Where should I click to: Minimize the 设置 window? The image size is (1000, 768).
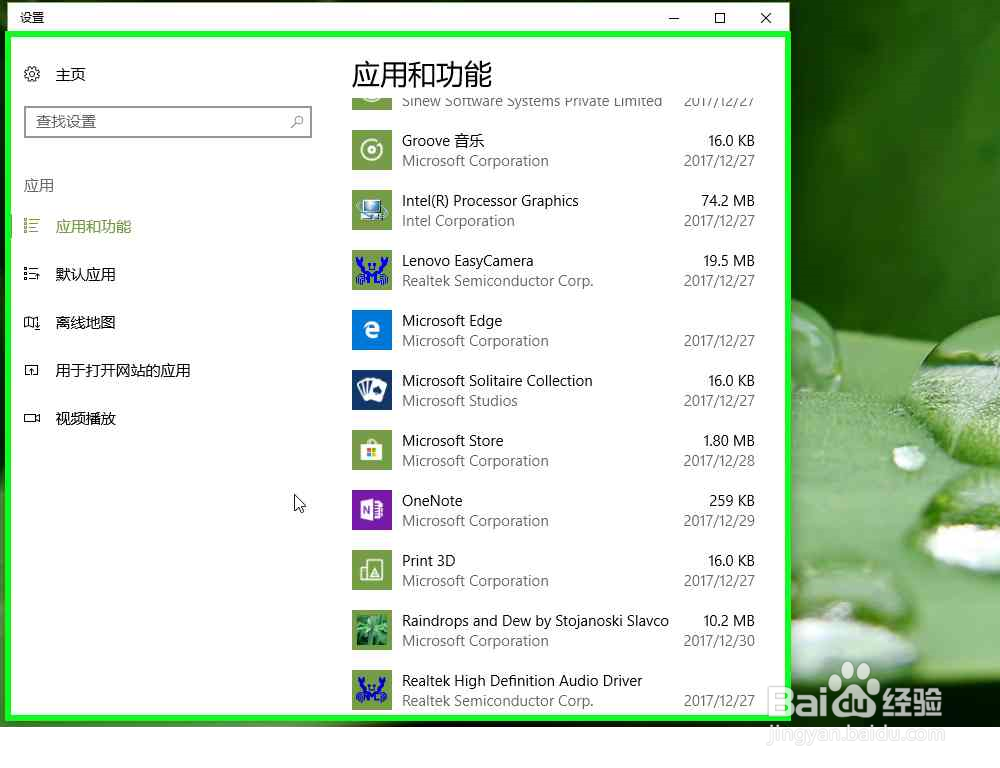click(674, 18)
